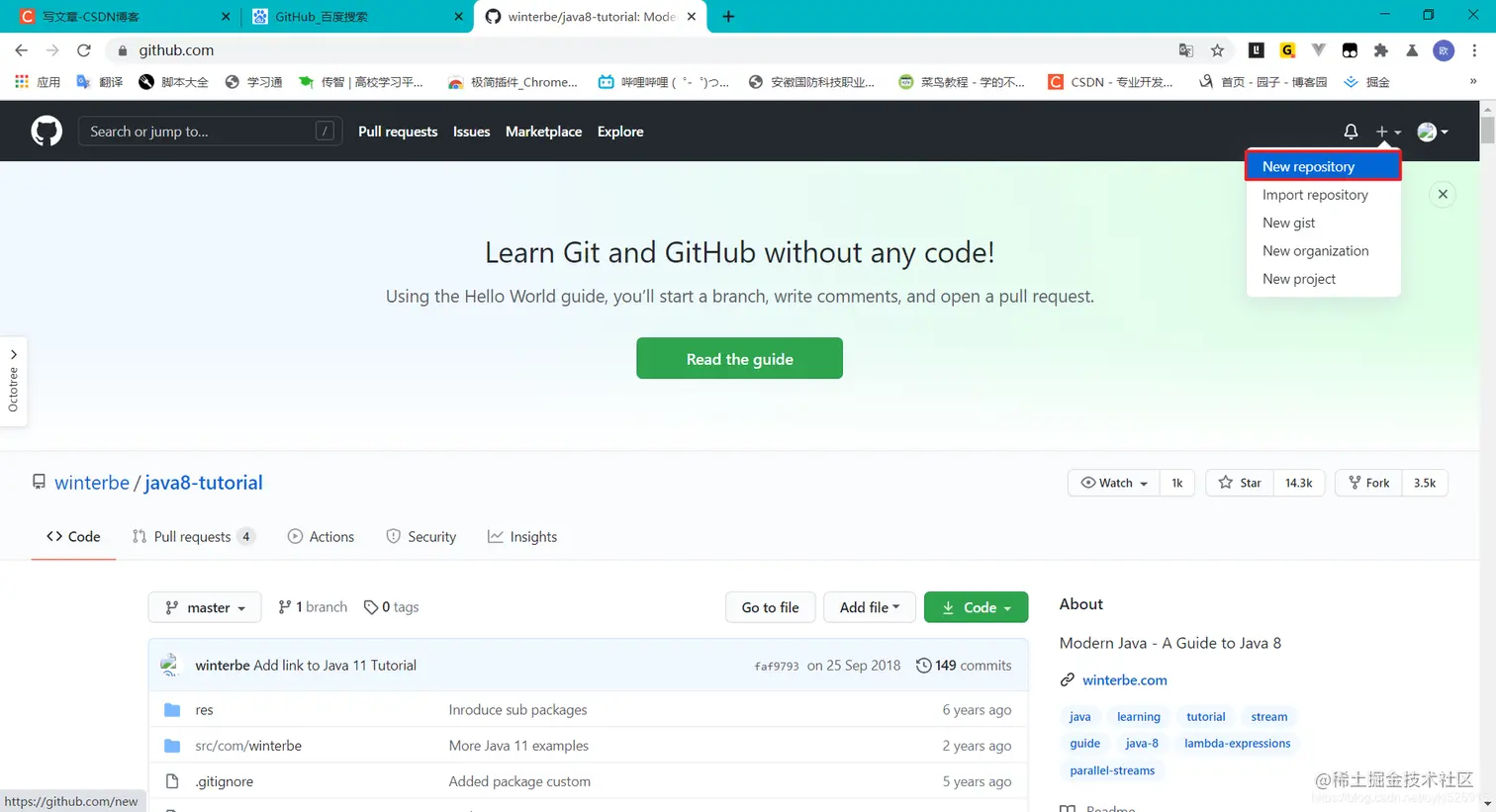This screenshot has width=1496, height=812.
Task: Select New gist menu item
Action: click(1323, 223)
